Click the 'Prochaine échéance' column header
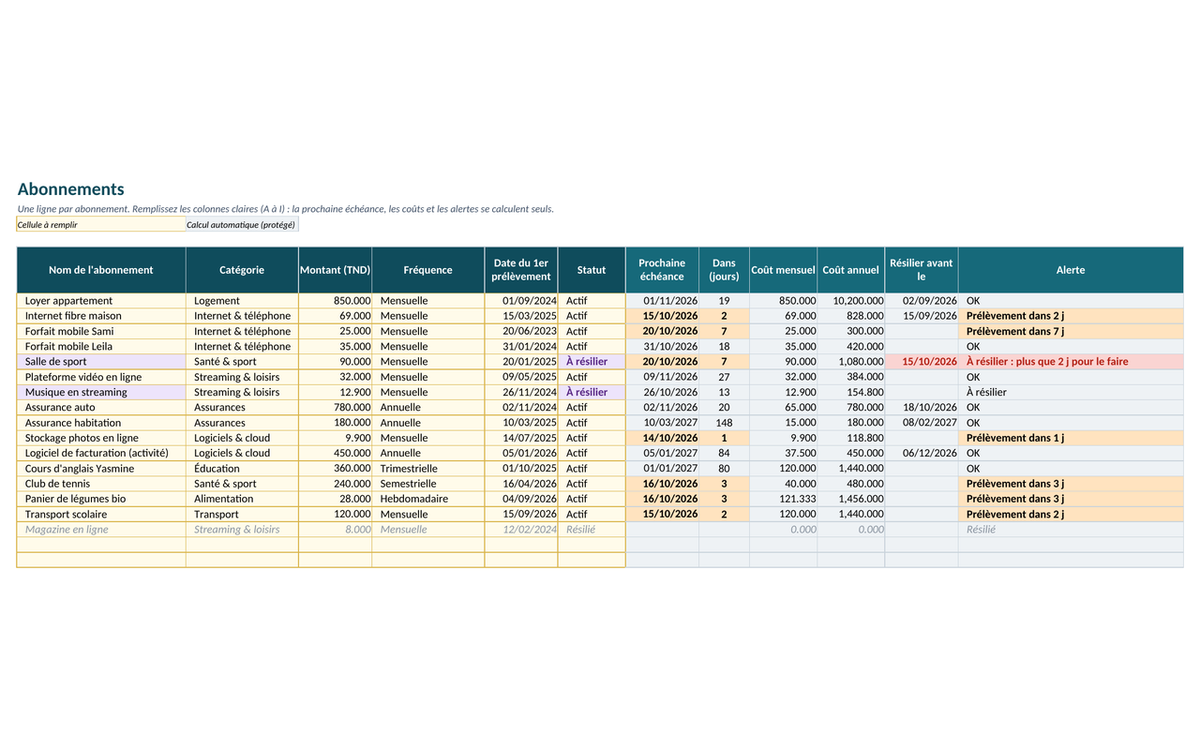Image resolution: width=1200 pixels, height=750 pixels. coord(662,270)
